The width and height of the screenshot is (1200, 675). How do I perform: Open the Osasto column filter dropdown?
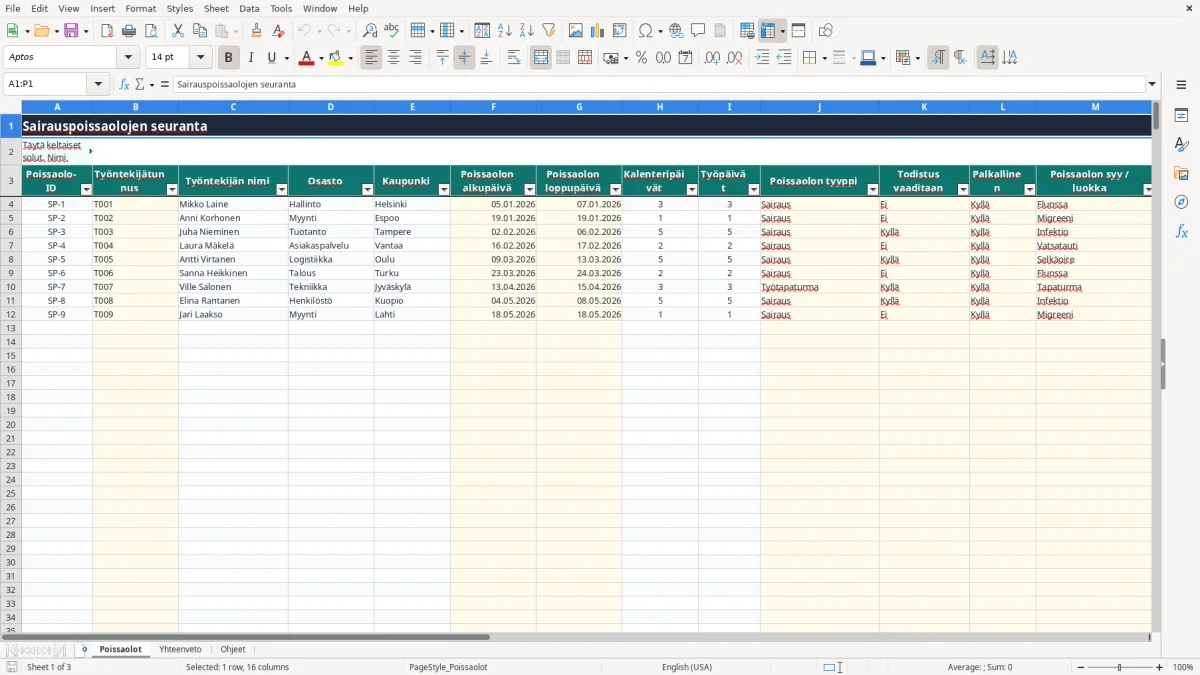coord(366,189)
